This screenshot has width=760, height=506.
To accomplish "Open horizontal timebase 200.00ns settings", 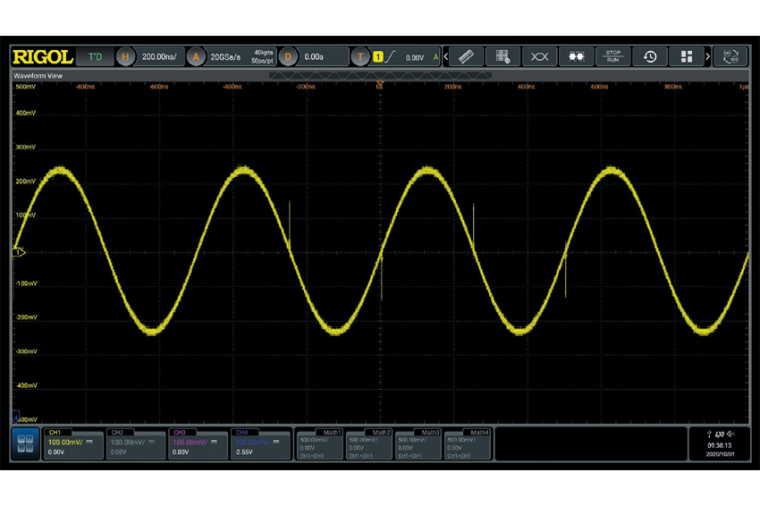I will pyautogui.click(x=158, y=57).
